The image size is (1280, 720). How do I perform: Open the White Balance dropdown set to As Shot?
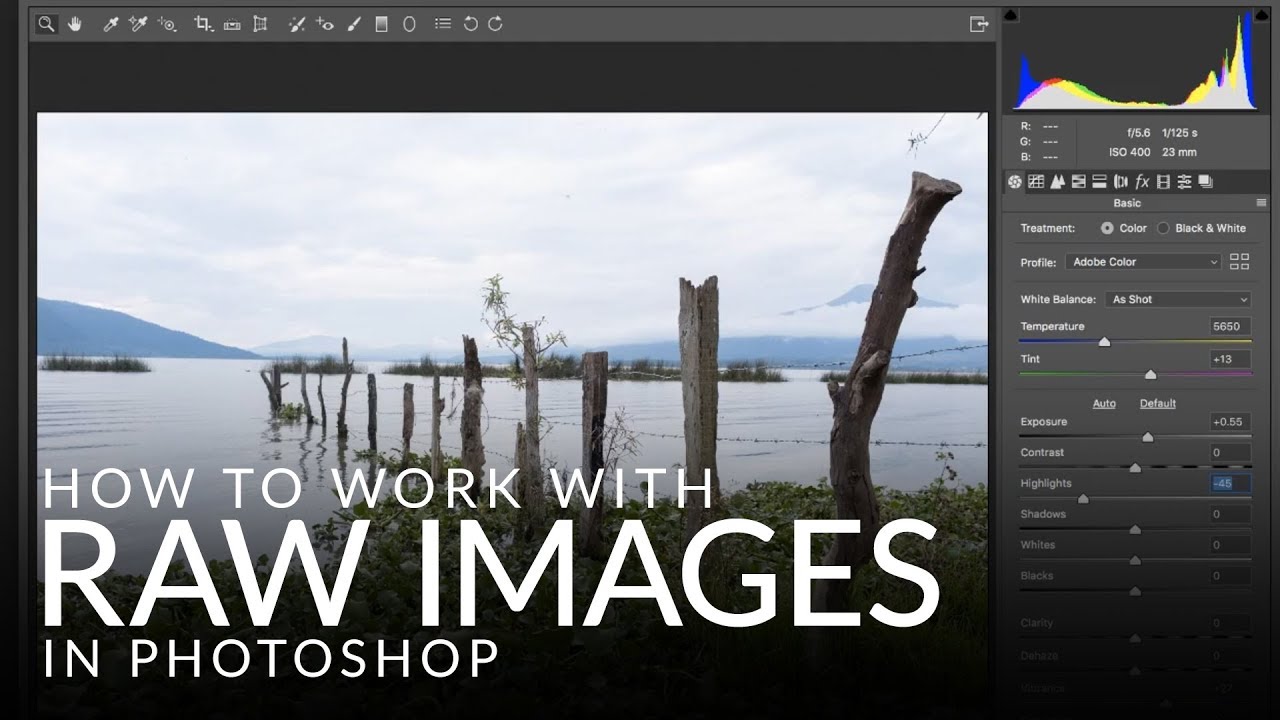click(x=1179, y=299)
